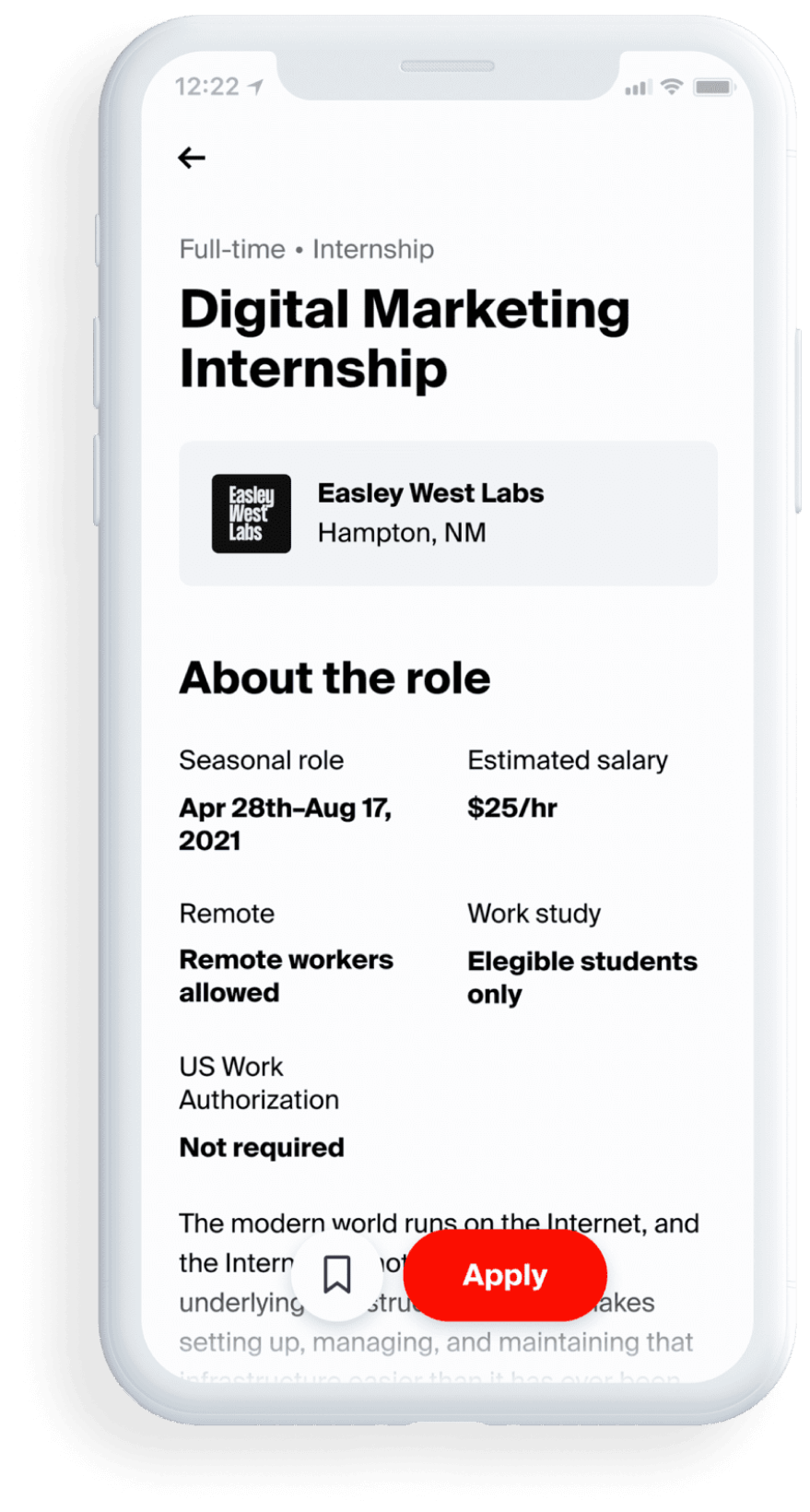Viewport: 810px width, 1512px height.
Task: Bookmark this internship with the bookmark icon
Action: tap(337, 1275)
